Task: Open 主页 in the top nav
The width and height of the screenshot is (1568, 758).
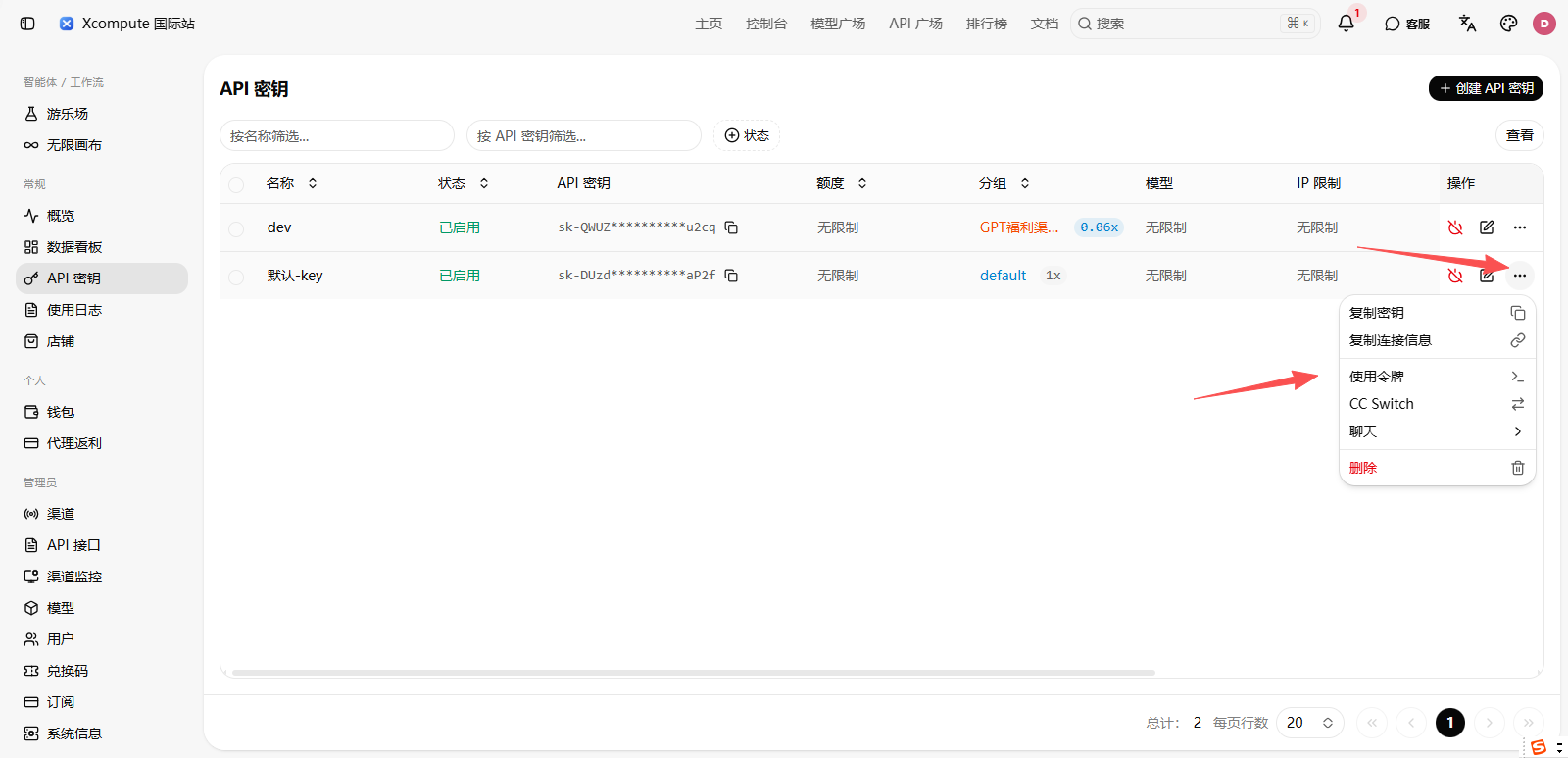Action: pos(709,24)
